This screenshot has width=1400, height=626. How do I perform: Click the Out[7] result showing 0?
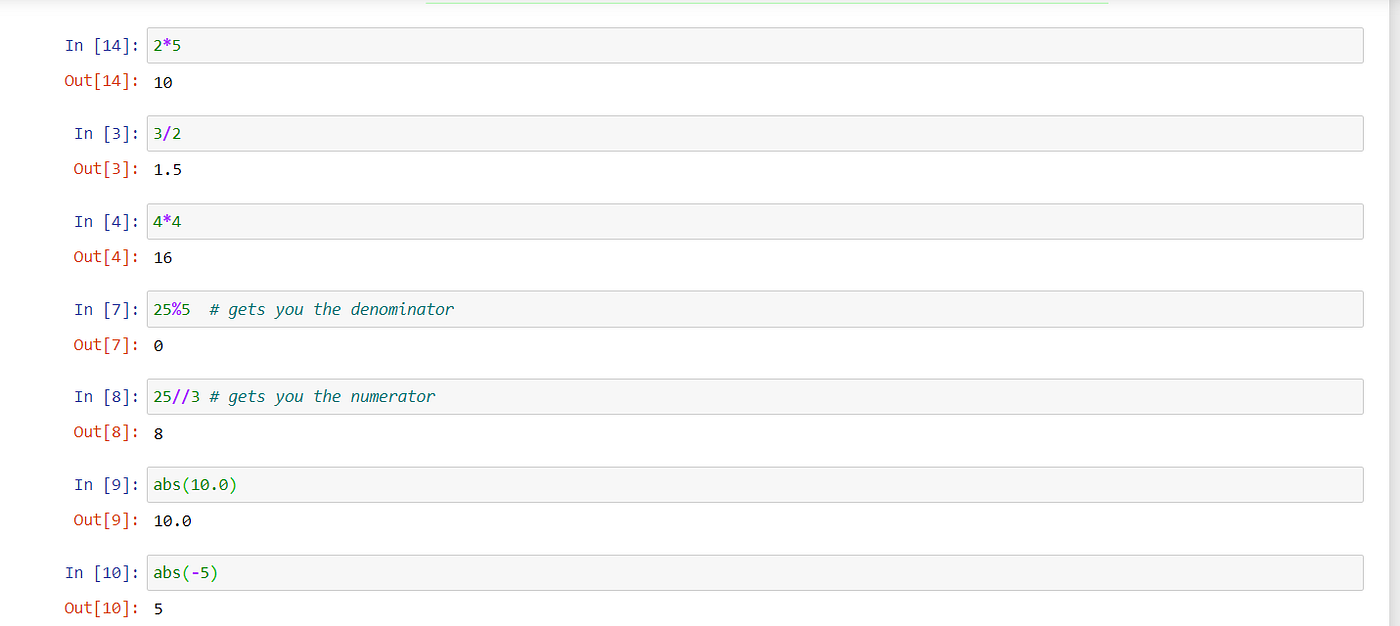[x=157, y=344]
